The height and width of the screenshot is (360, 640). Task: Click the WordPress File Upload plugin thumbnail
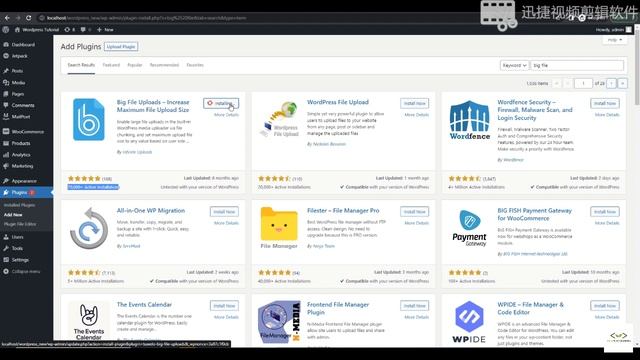tap(279, 119)
